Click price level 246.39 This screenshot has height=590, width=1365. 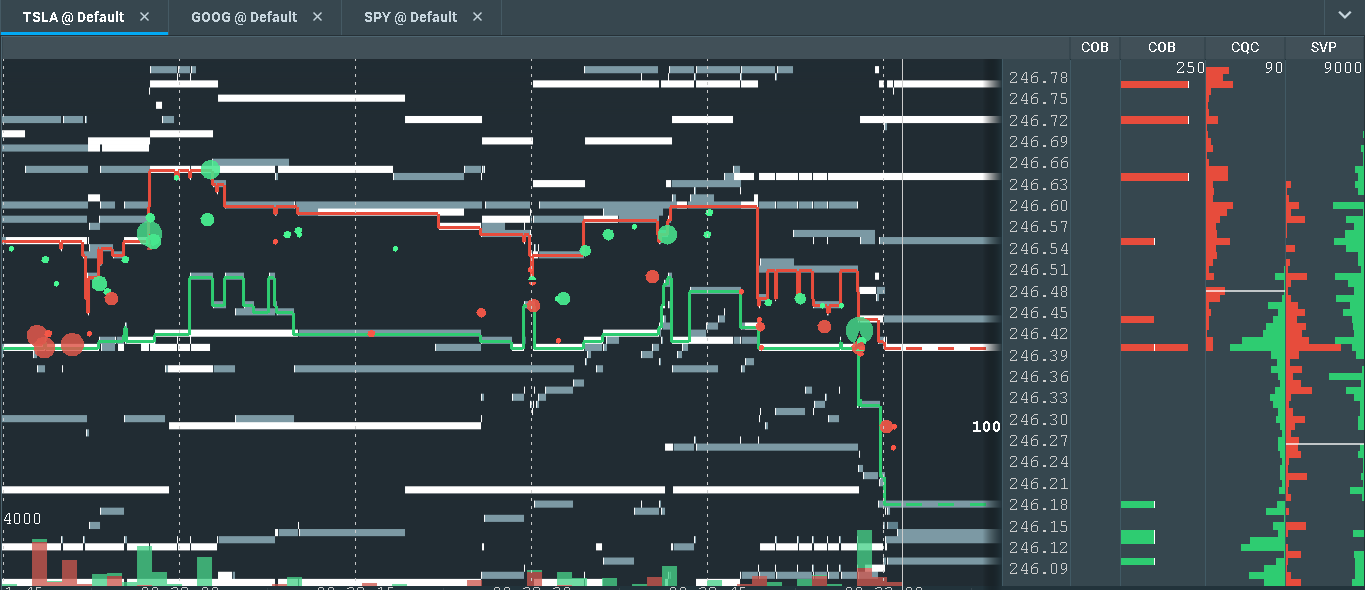(1038, 356)
